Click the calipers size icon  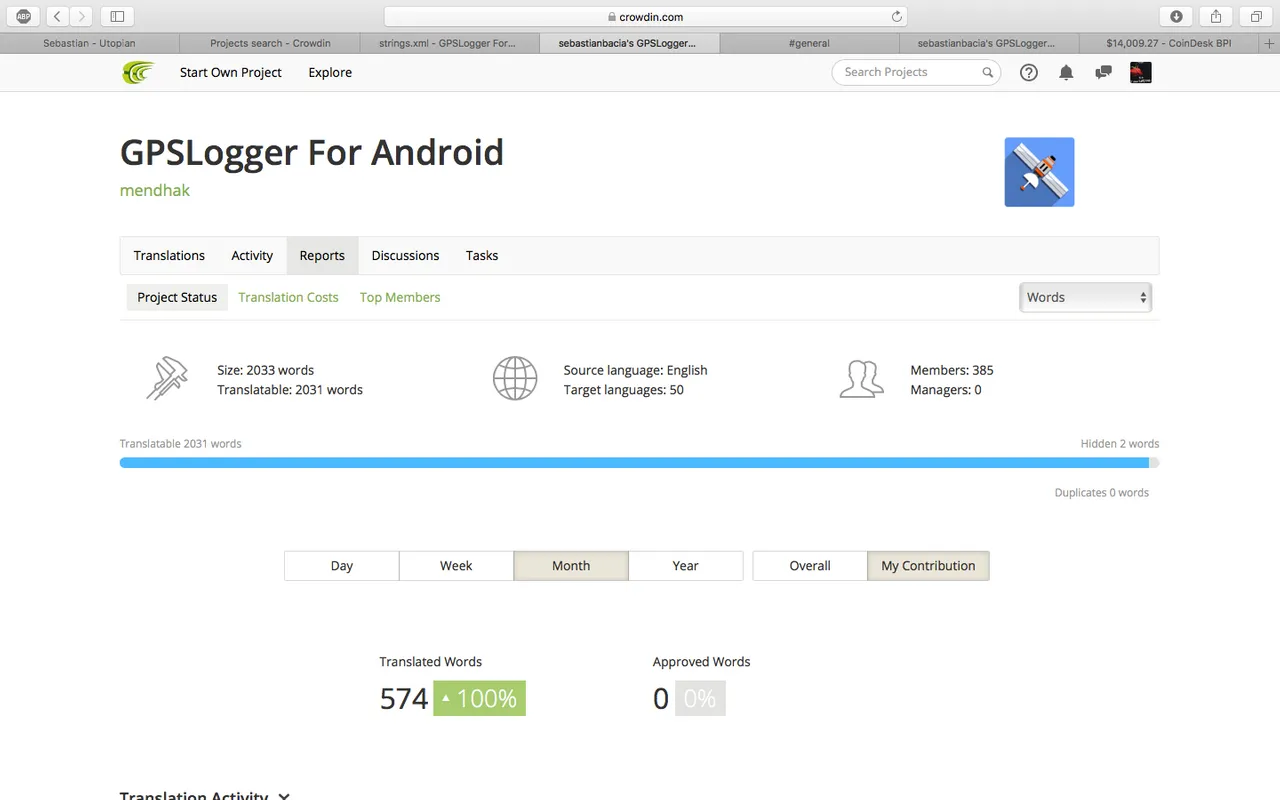(166, 379)
